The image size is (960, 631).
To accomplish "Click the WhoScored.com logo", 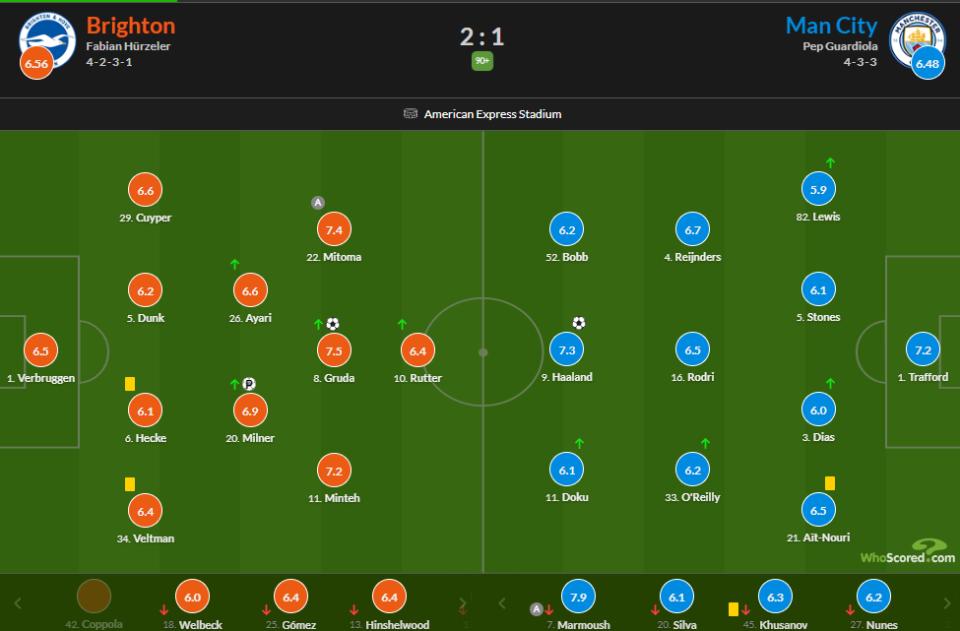I will (x=907, y=551).
